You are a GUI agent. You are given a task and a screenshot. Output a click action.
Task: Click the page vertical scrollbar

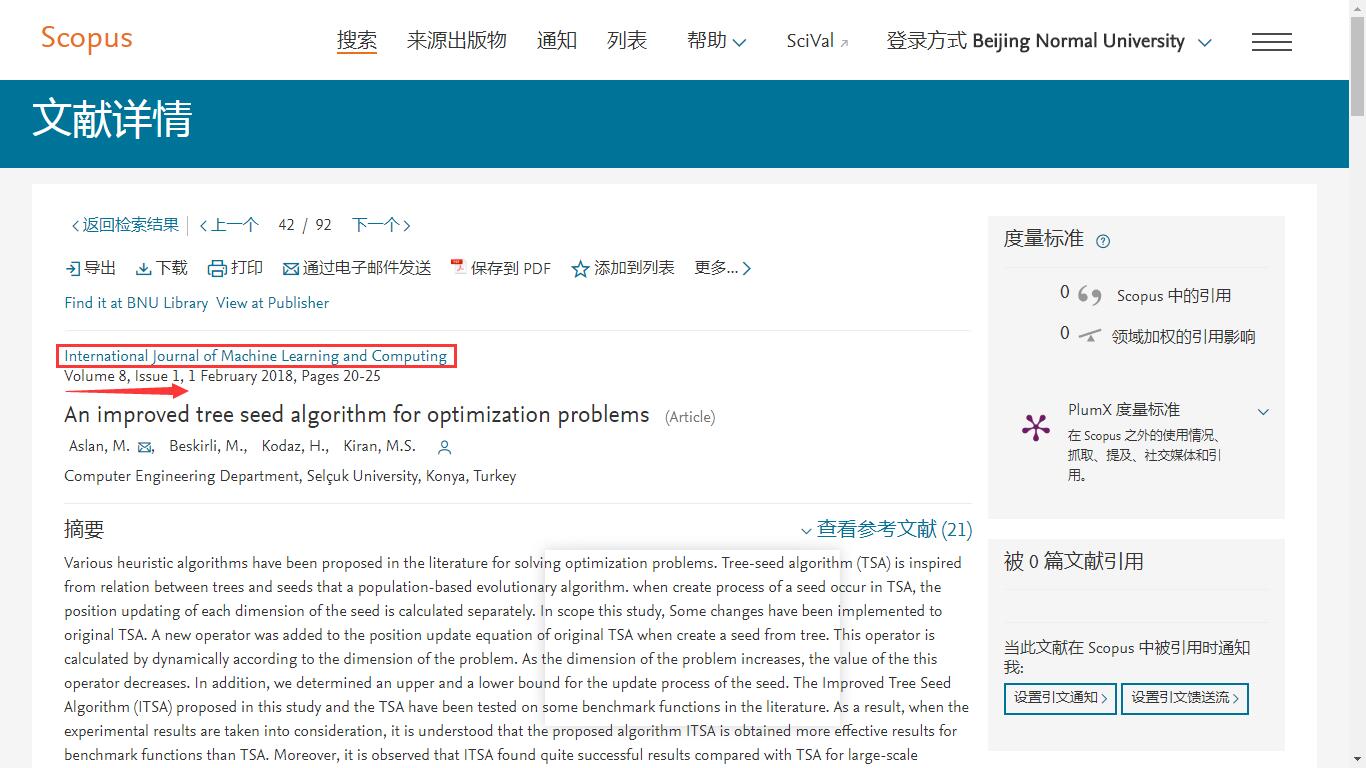(x=1357, y=400)
